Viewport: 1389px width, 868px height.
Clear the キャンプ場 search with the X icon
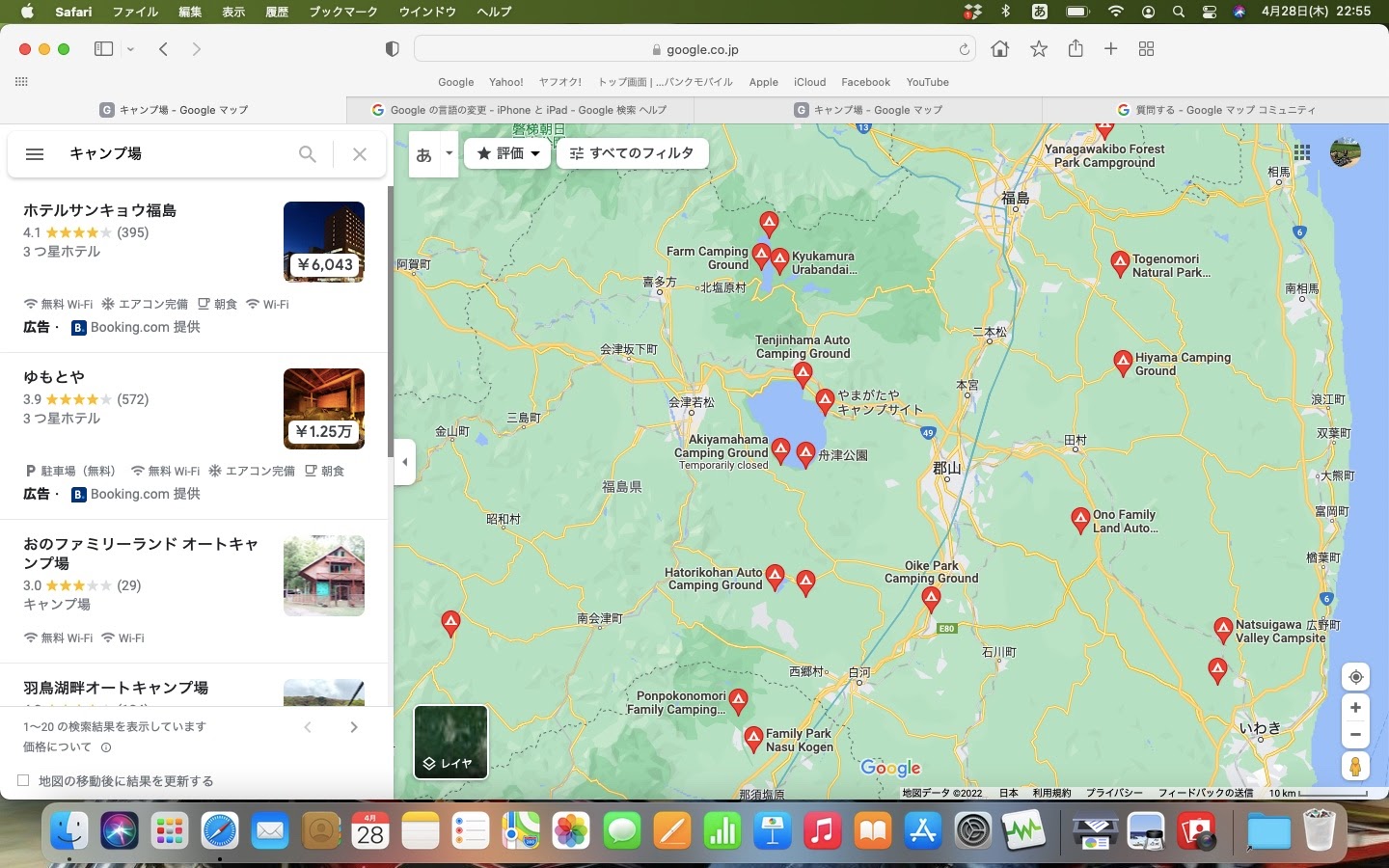pos(359,154)
